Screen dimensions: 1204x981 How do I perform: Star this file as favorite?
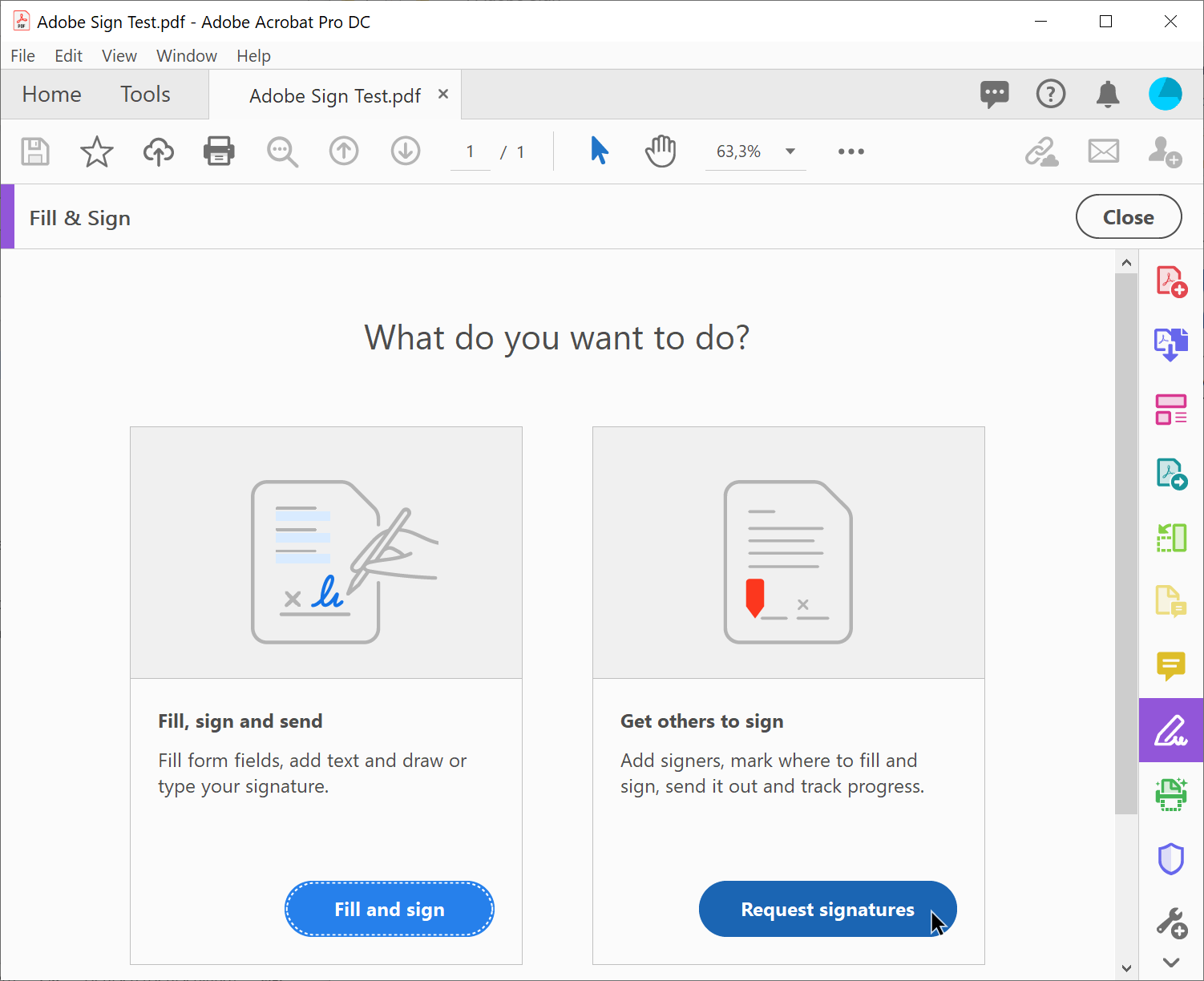coord(97,151)
